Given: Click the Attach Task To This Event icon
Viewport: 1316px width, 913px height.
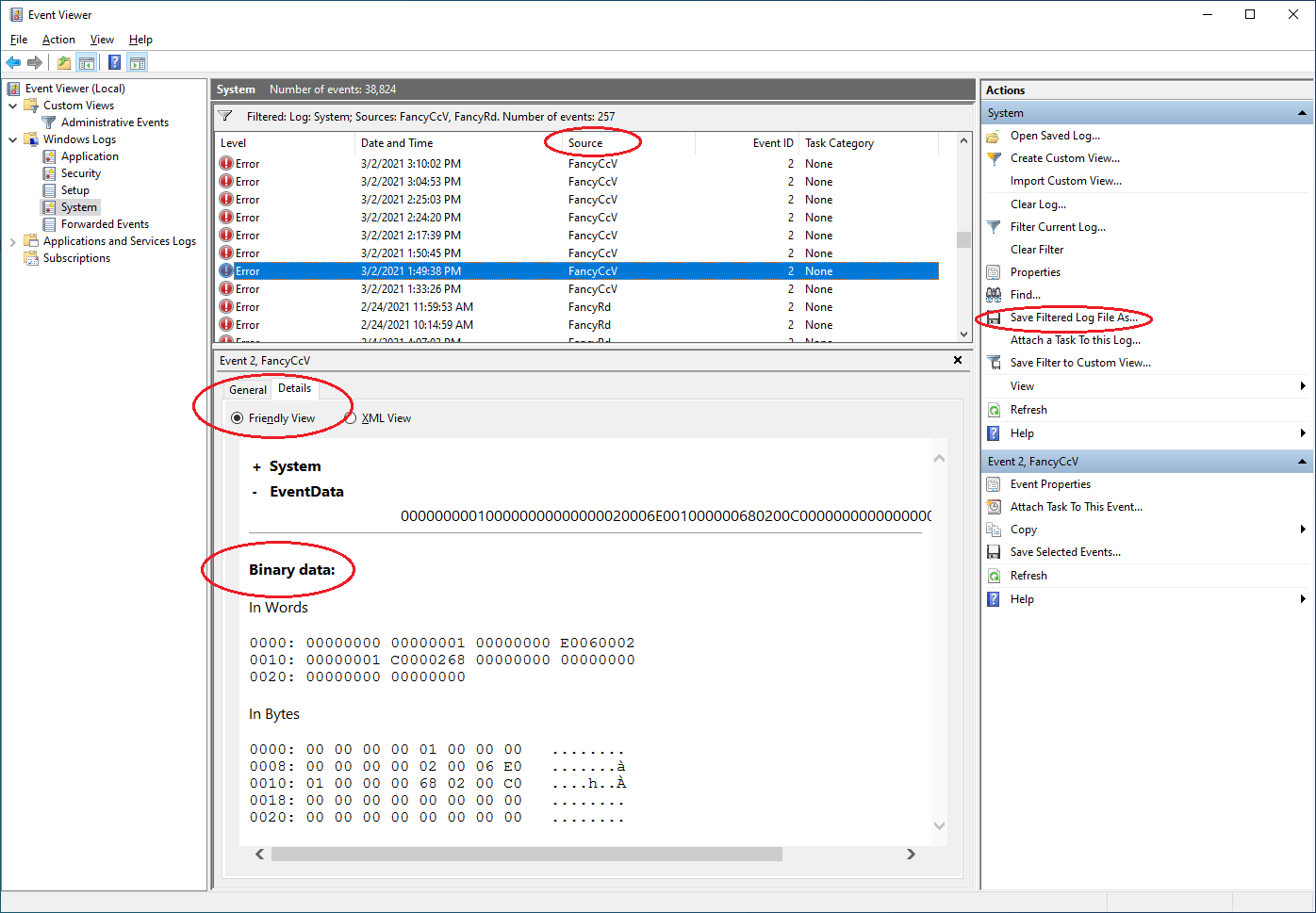Looking at the screenshot, I should 994,507.
